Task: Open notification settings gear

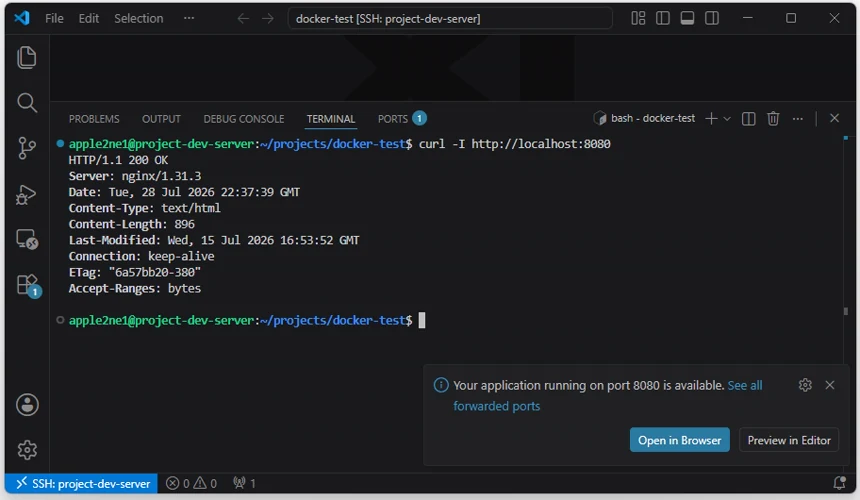Action: [805, 385]
